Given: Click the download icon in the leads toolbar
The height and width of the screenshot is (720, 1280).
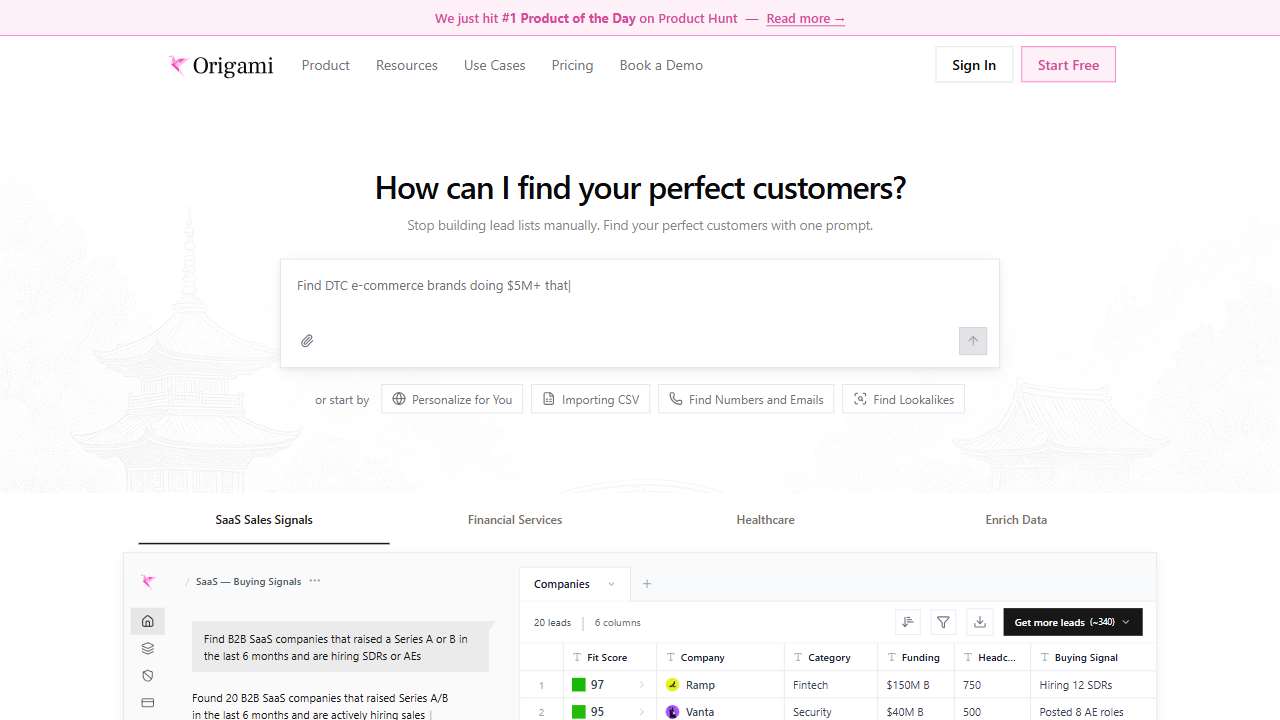Looking at the screenshot, I should coord(980,622).
